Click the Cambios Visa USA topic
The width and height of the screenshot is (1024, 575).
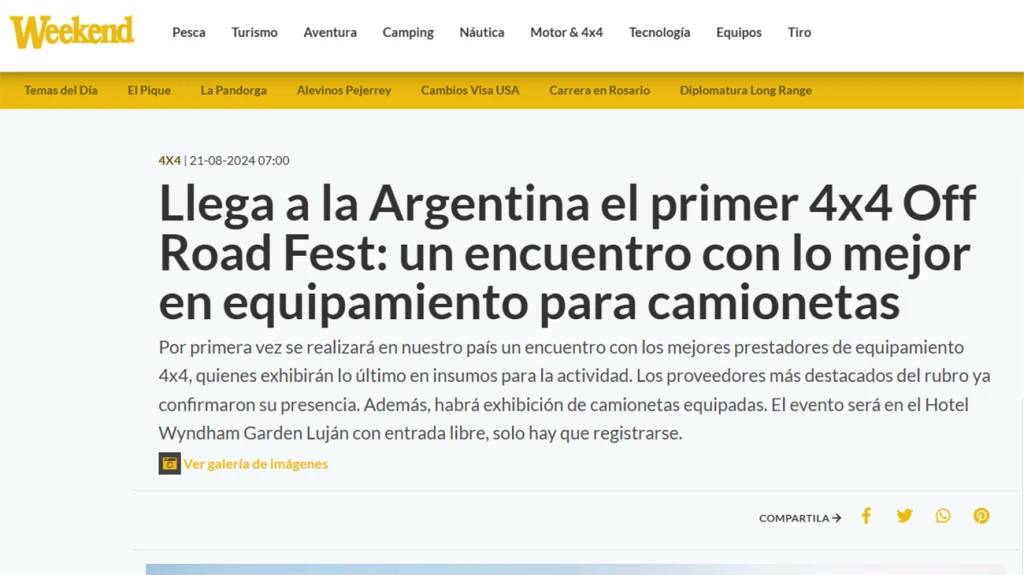coord(470,90)
